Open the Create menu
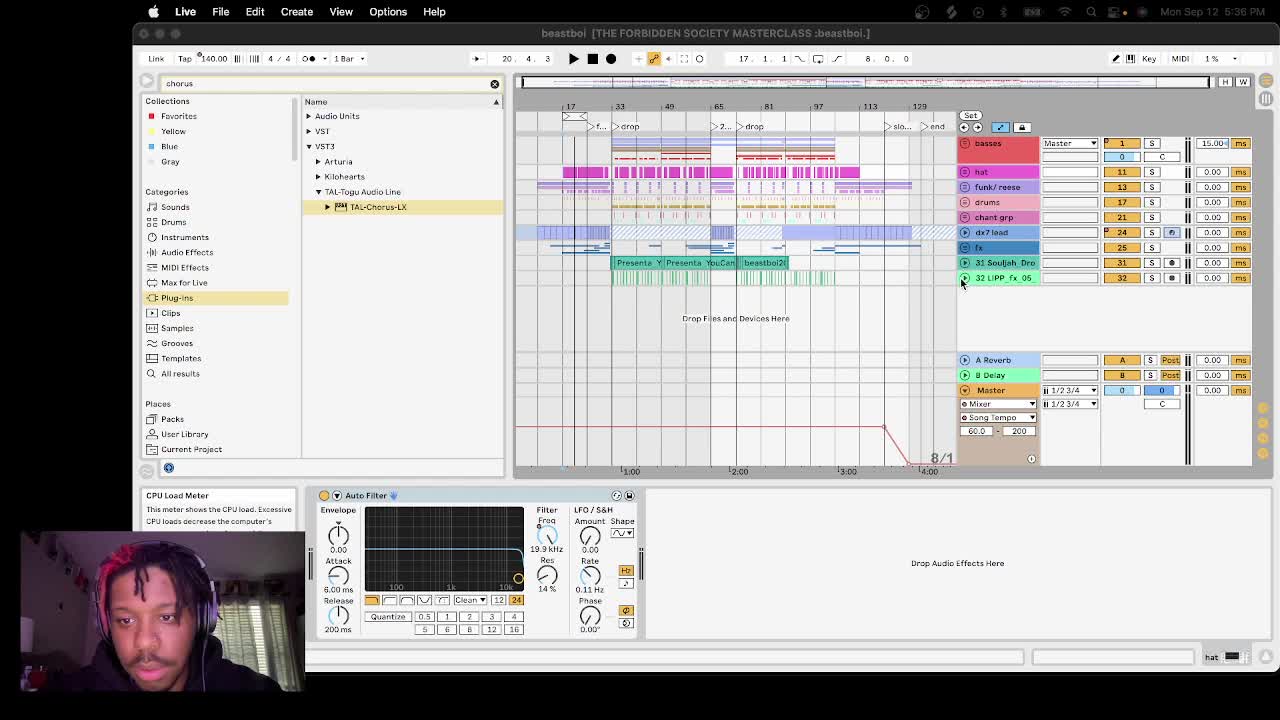Image resolution: width=1280 pixels, height=720 pixels. [297, 12]
